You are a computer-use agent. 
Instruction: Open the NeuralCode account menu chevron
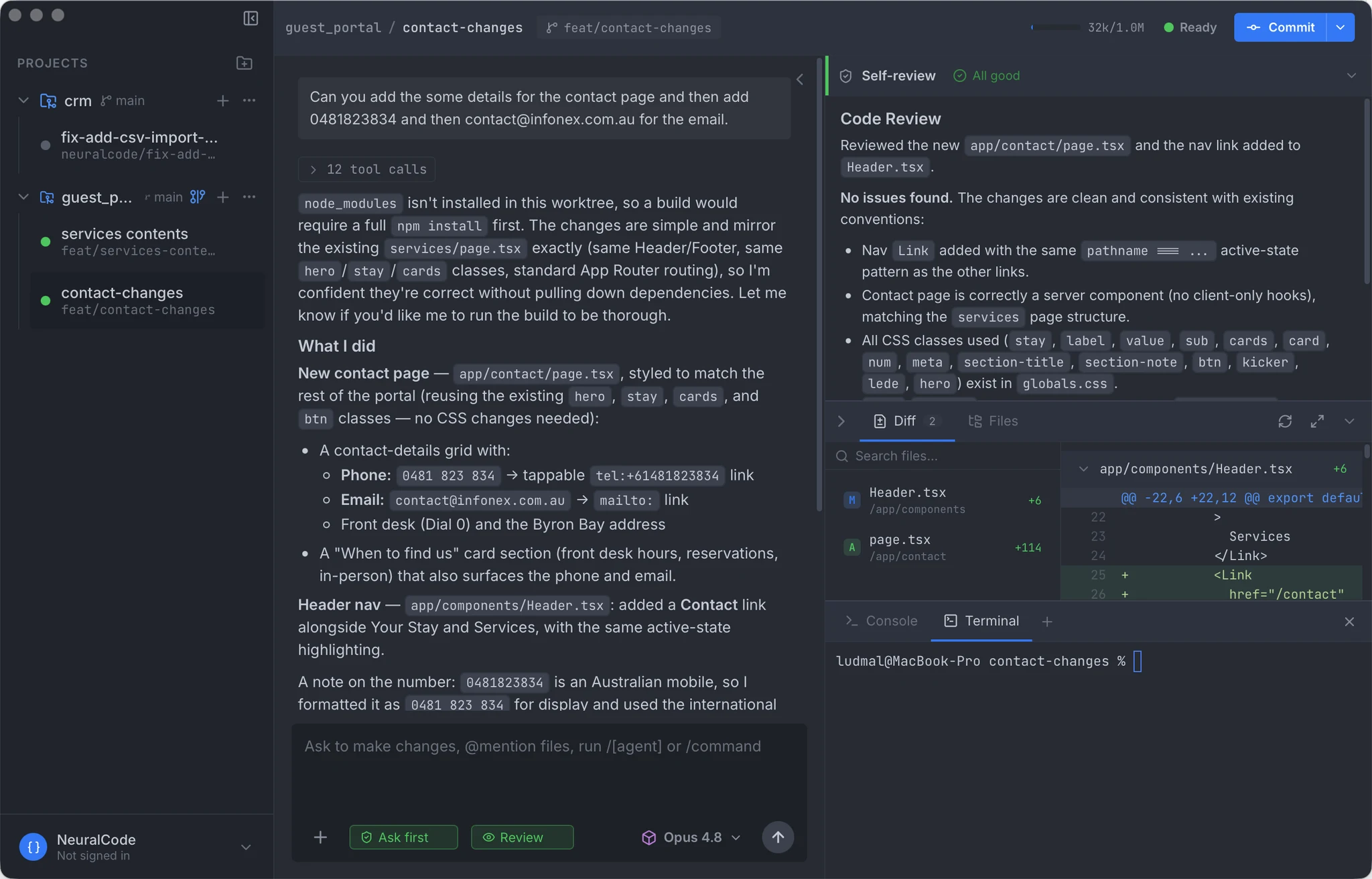[x=246, y=847]
